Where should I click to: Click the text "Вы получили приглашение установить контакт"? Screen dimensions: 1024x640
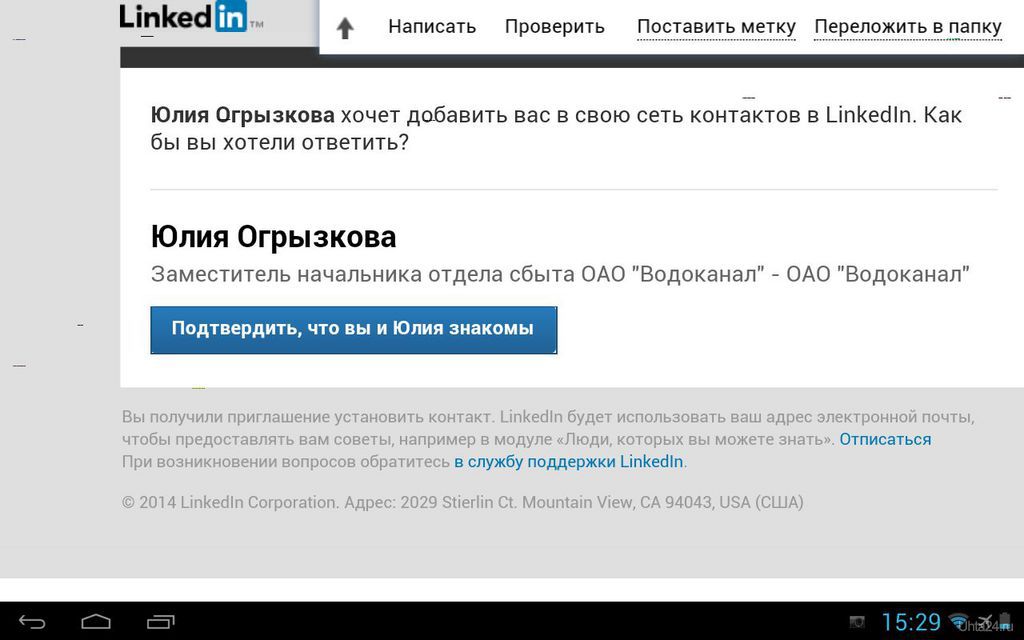[308, 417]
